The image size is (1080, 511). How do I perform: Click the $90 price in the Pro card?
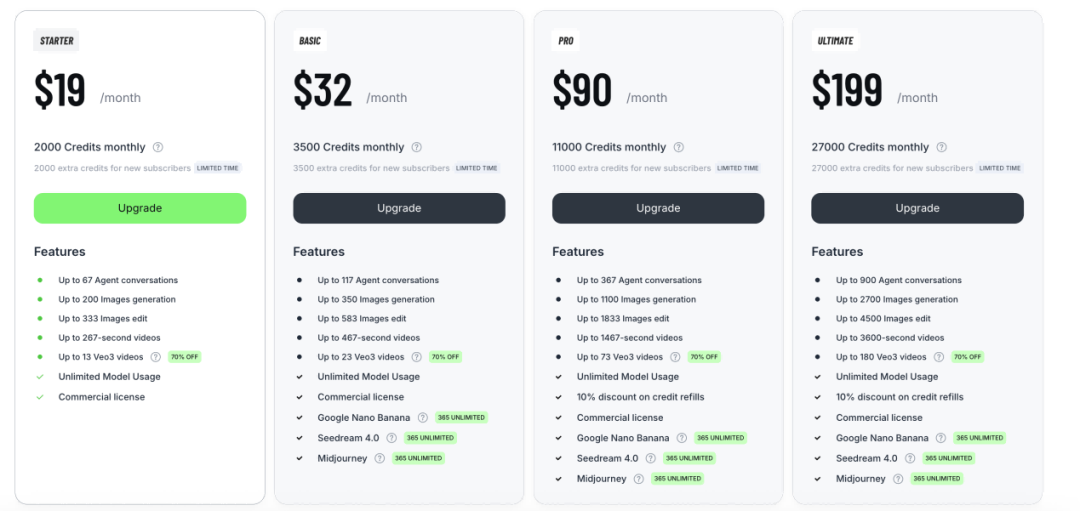582,90
